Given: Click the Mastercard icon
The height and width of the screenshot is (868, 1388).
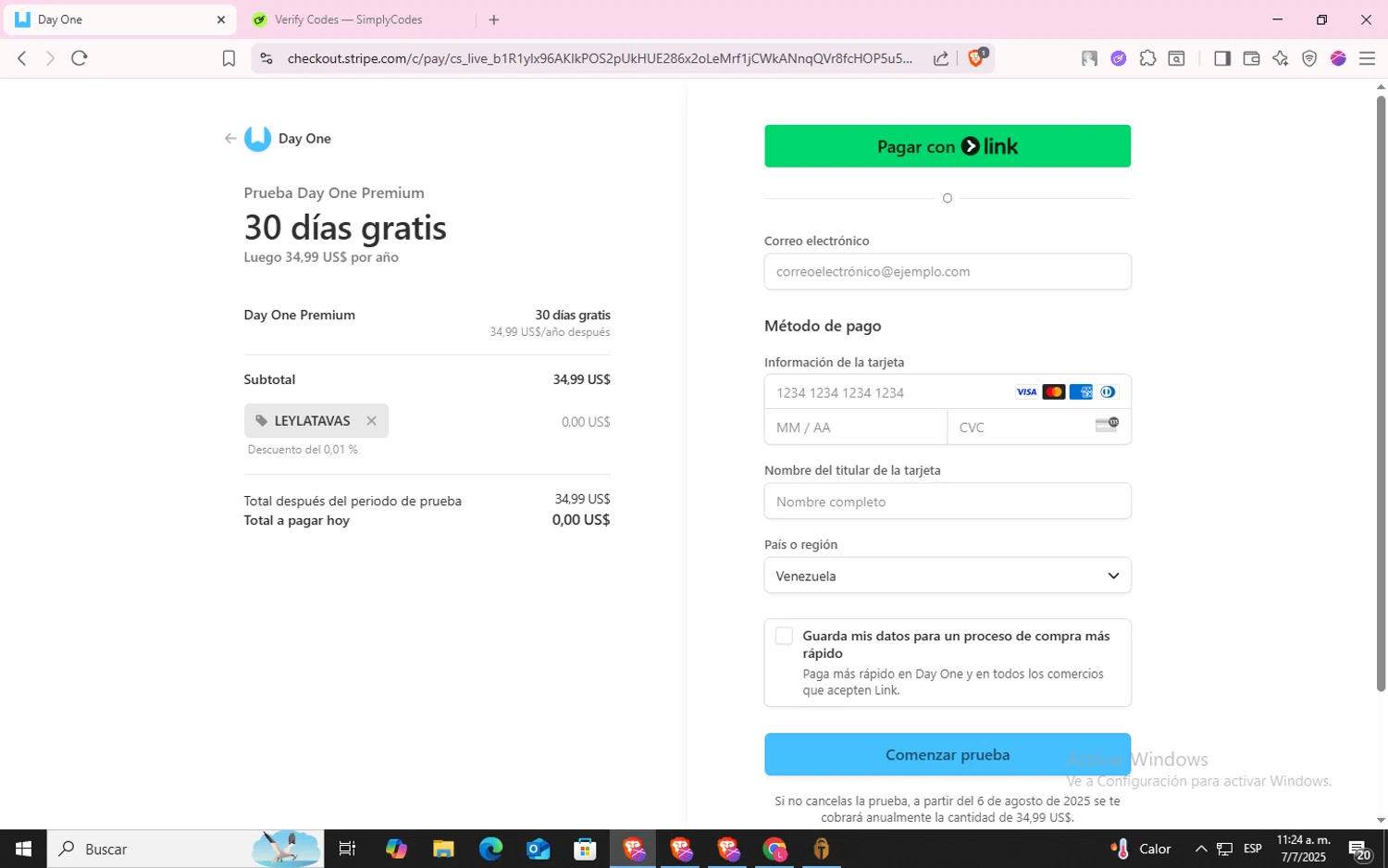Looking at the screenshot, I should [x=1053, y=392].
